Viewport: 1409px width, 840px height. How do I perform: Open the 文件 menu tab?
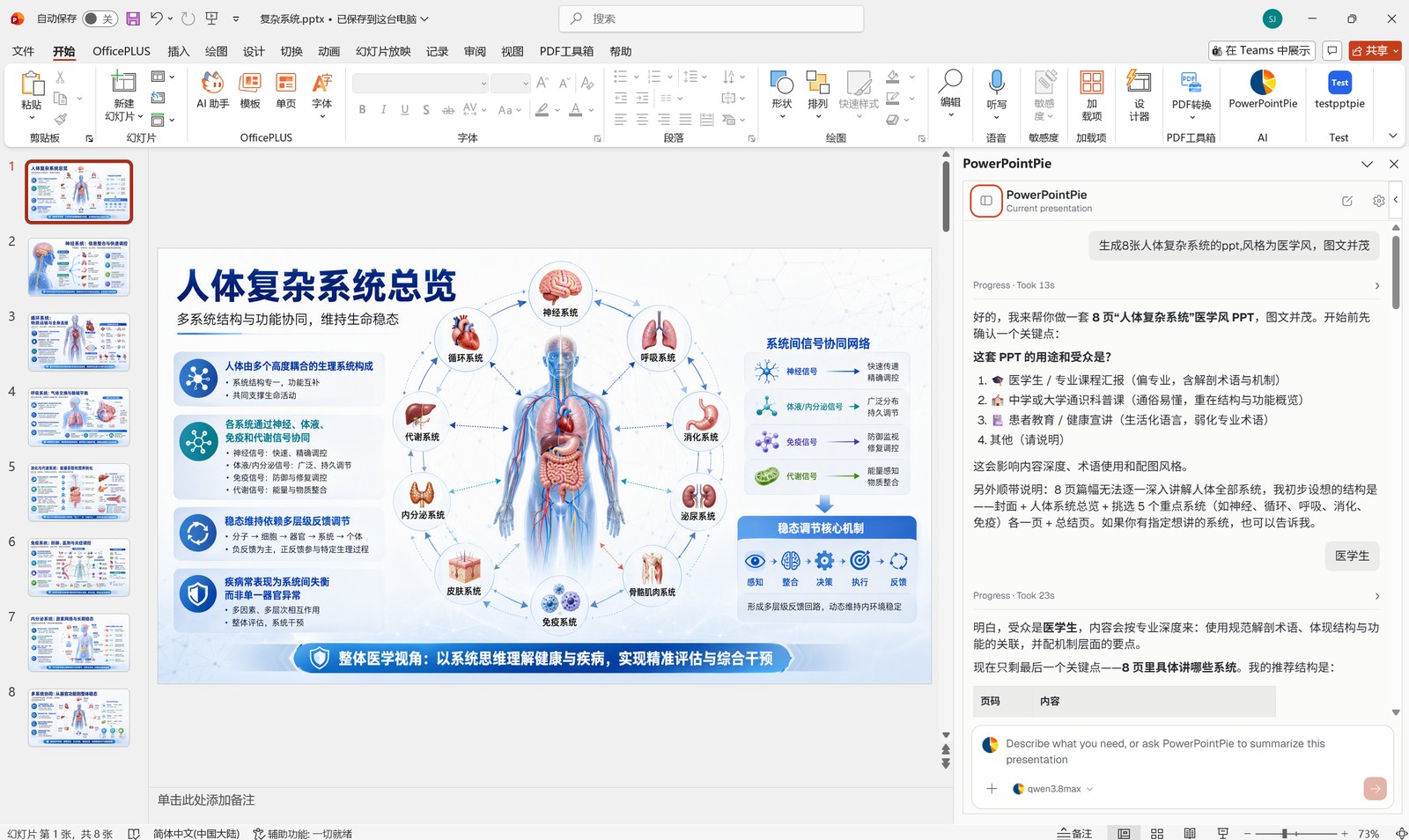(x=24, y=51)
